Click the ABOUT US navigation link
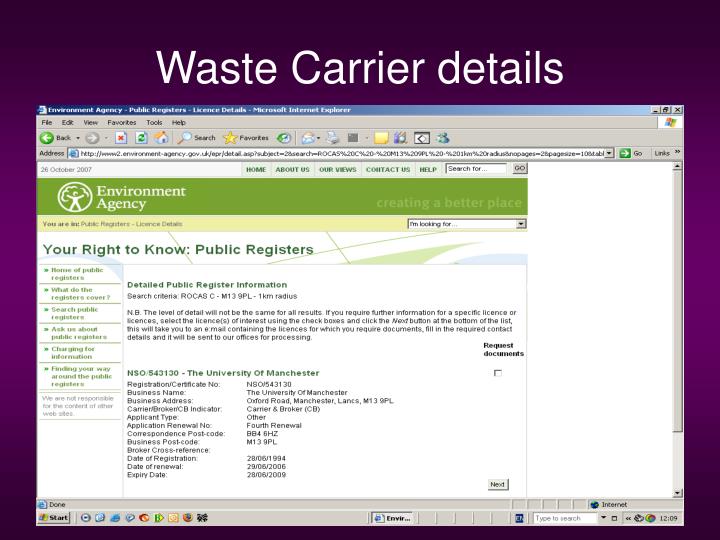Viewport: 720px width, 540px height. 292,169
